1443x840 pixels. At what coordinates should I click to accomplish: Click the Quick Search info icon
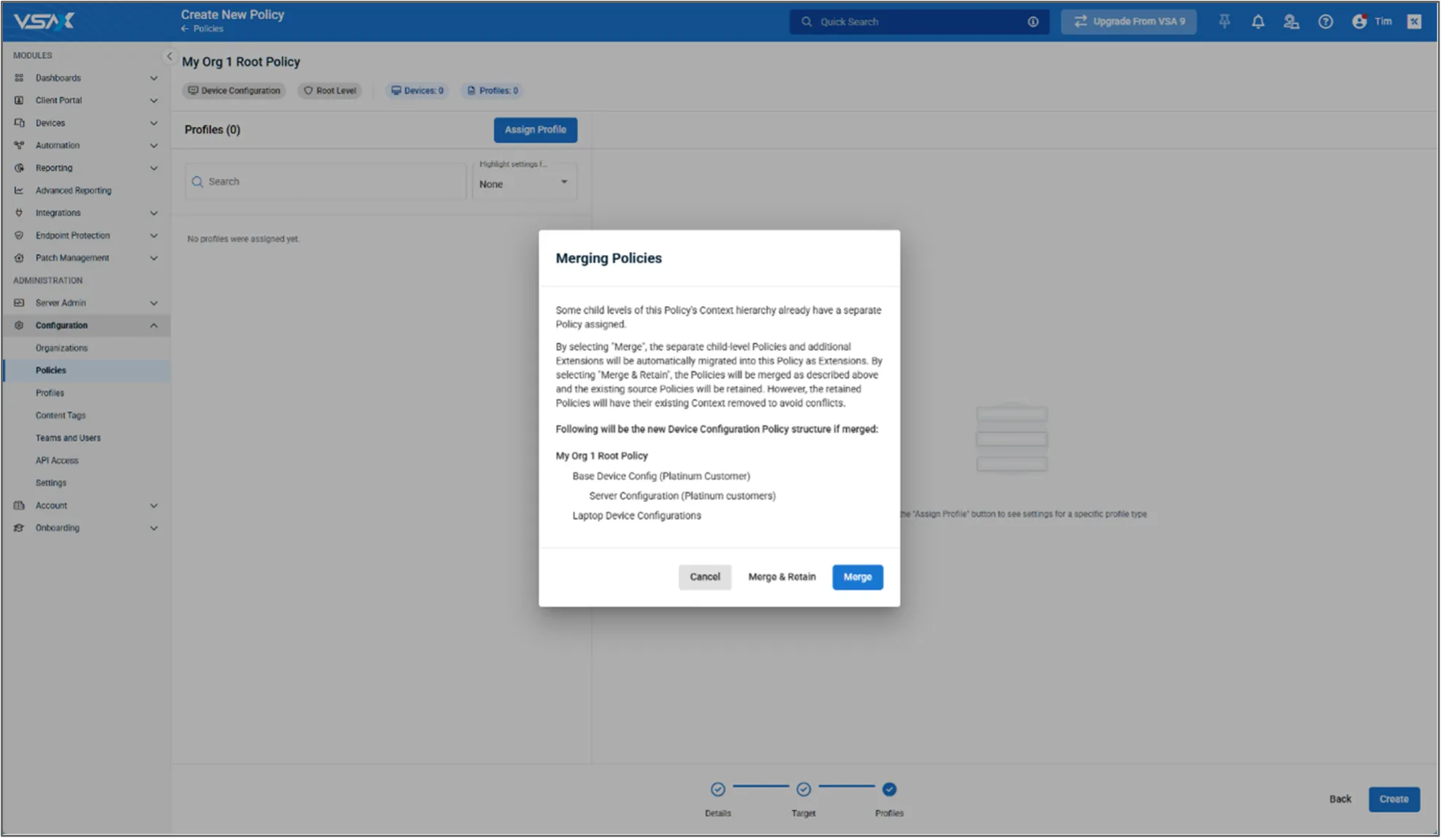click(x=1033, y=22)
